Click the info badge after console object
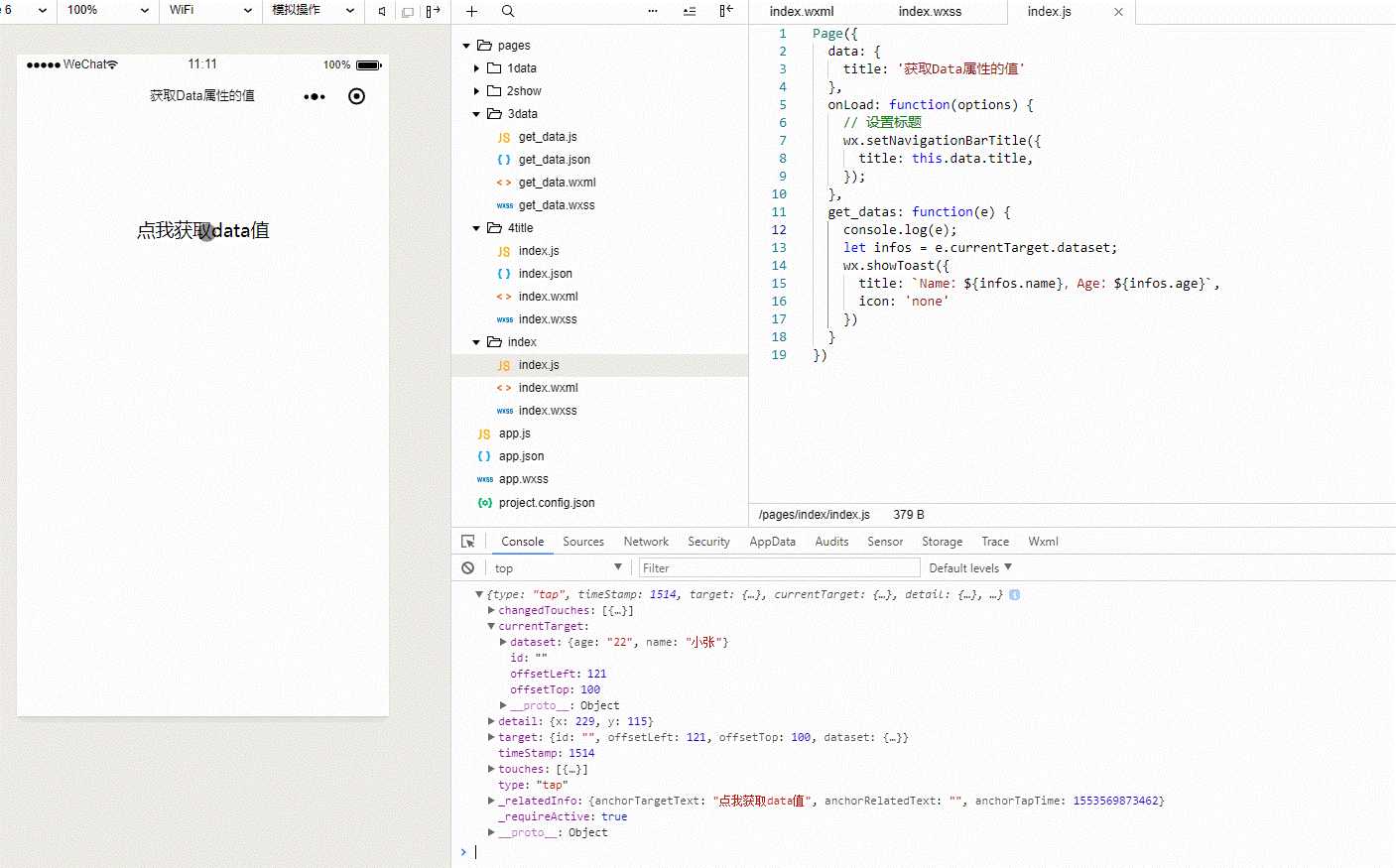Image resolution: width=1396 pixels, height=868 pixels. [1015, 595]
